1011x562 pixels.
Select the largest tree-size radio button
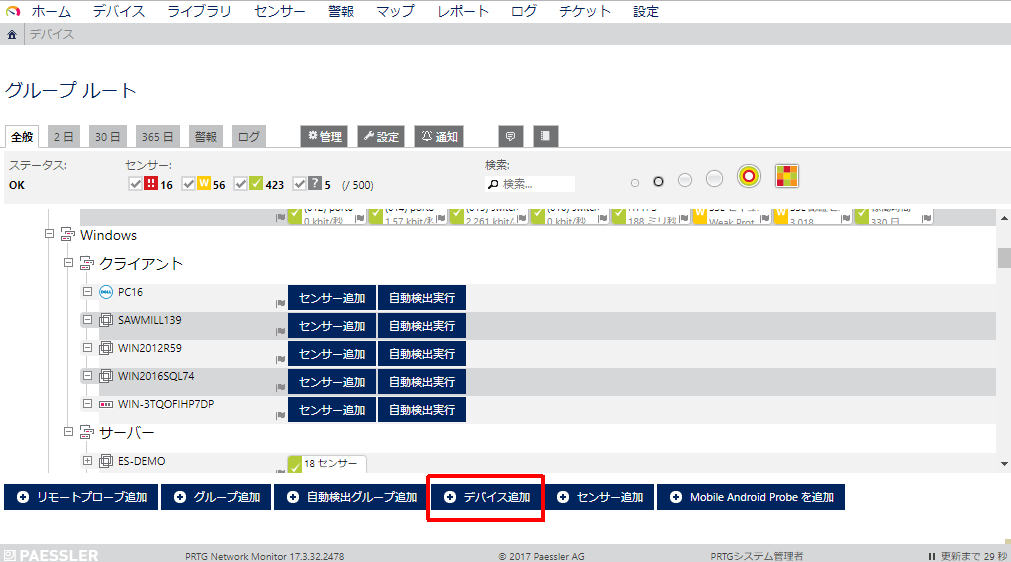714,179
